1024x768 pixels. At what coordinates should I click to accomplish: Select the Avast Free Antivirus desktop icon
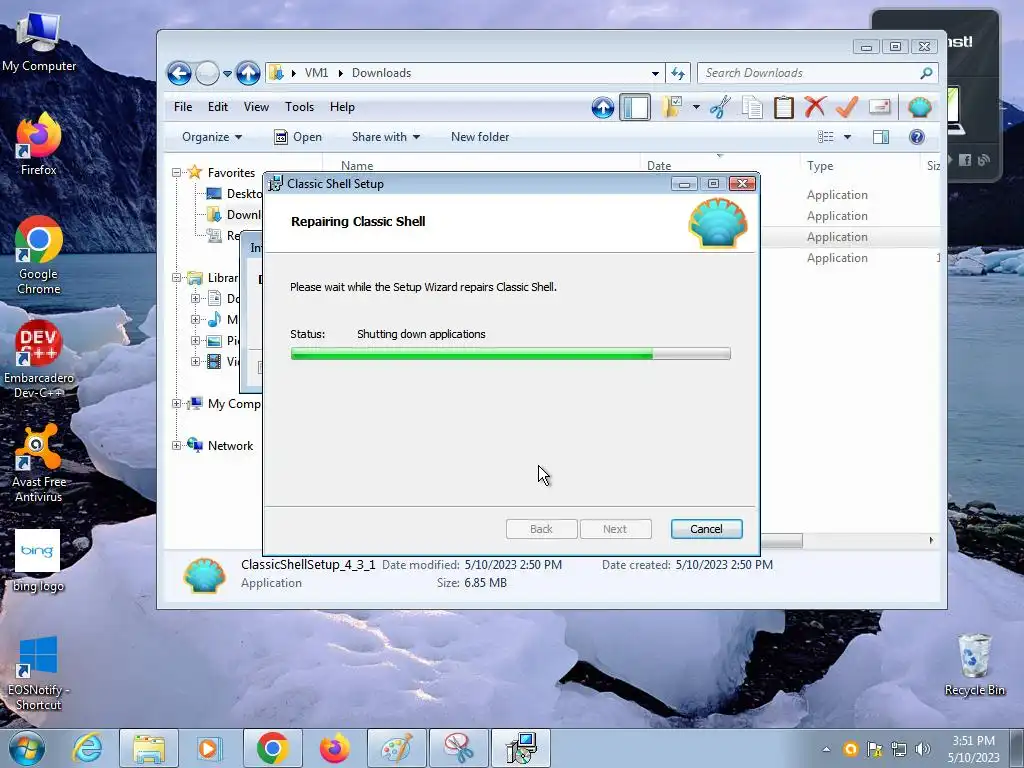(38, 463)
